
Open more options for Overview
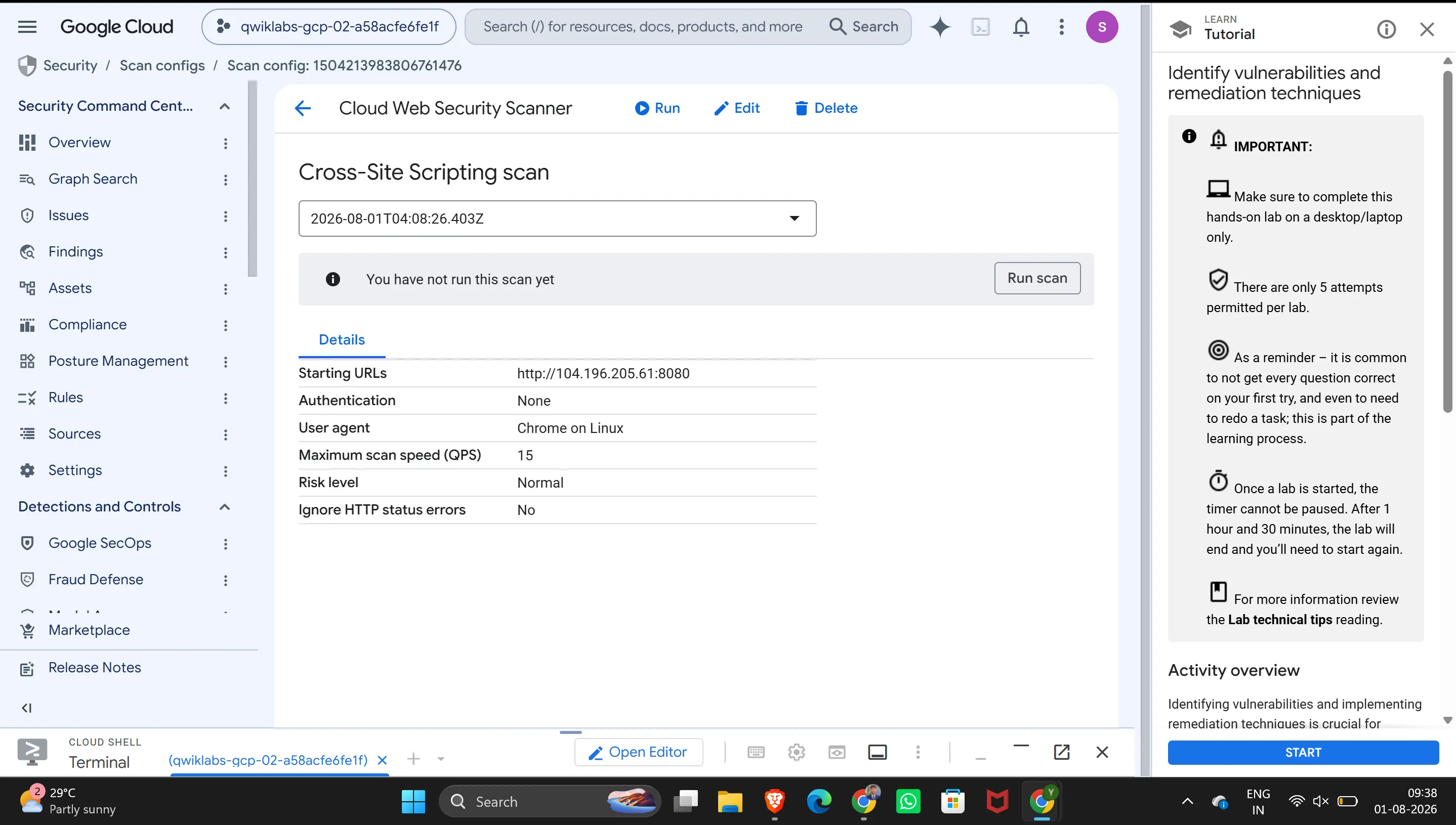coord(226,143)
